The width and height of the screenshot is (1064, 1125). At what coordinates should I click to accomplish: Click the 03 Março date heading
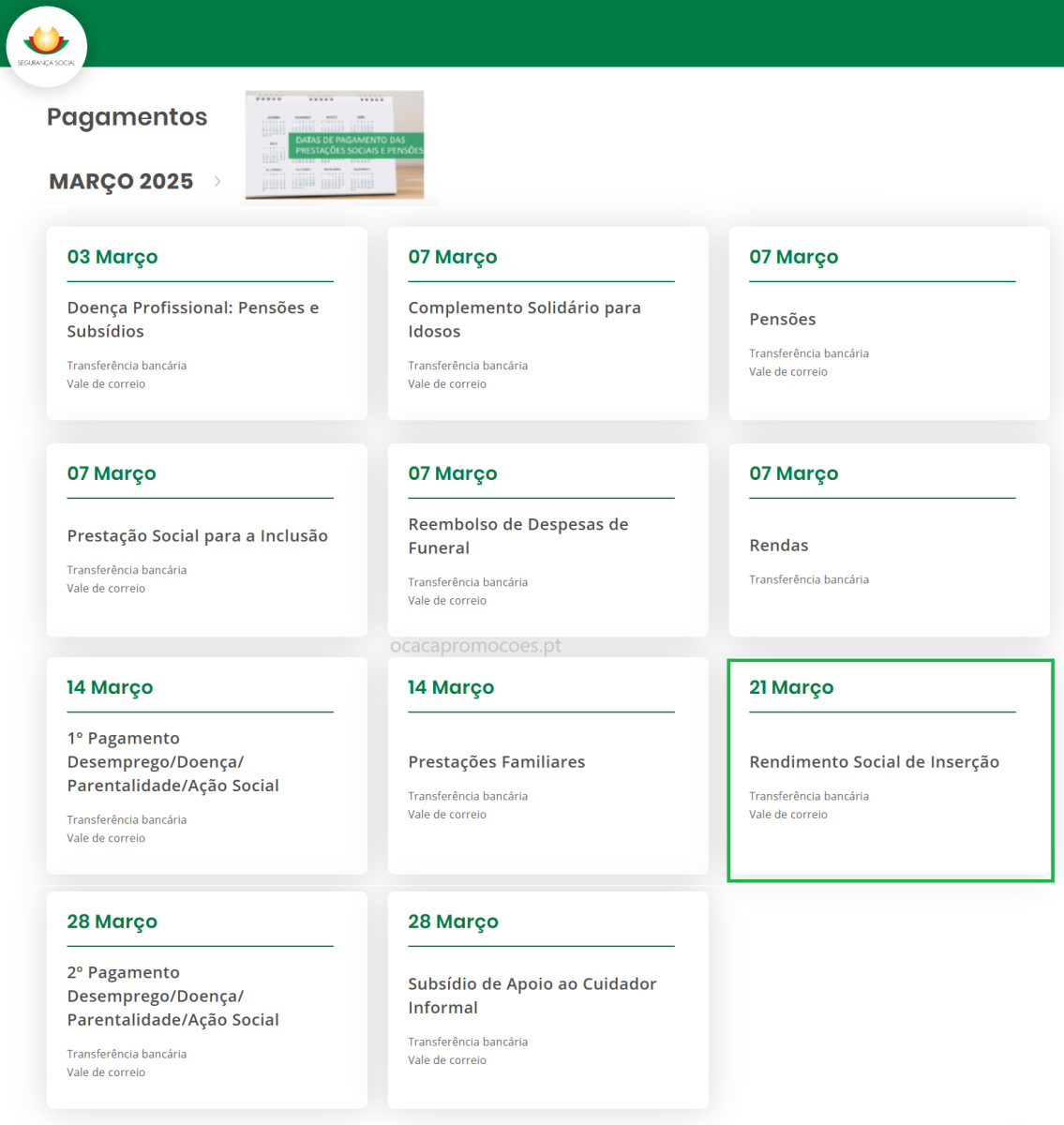point(112,257)
